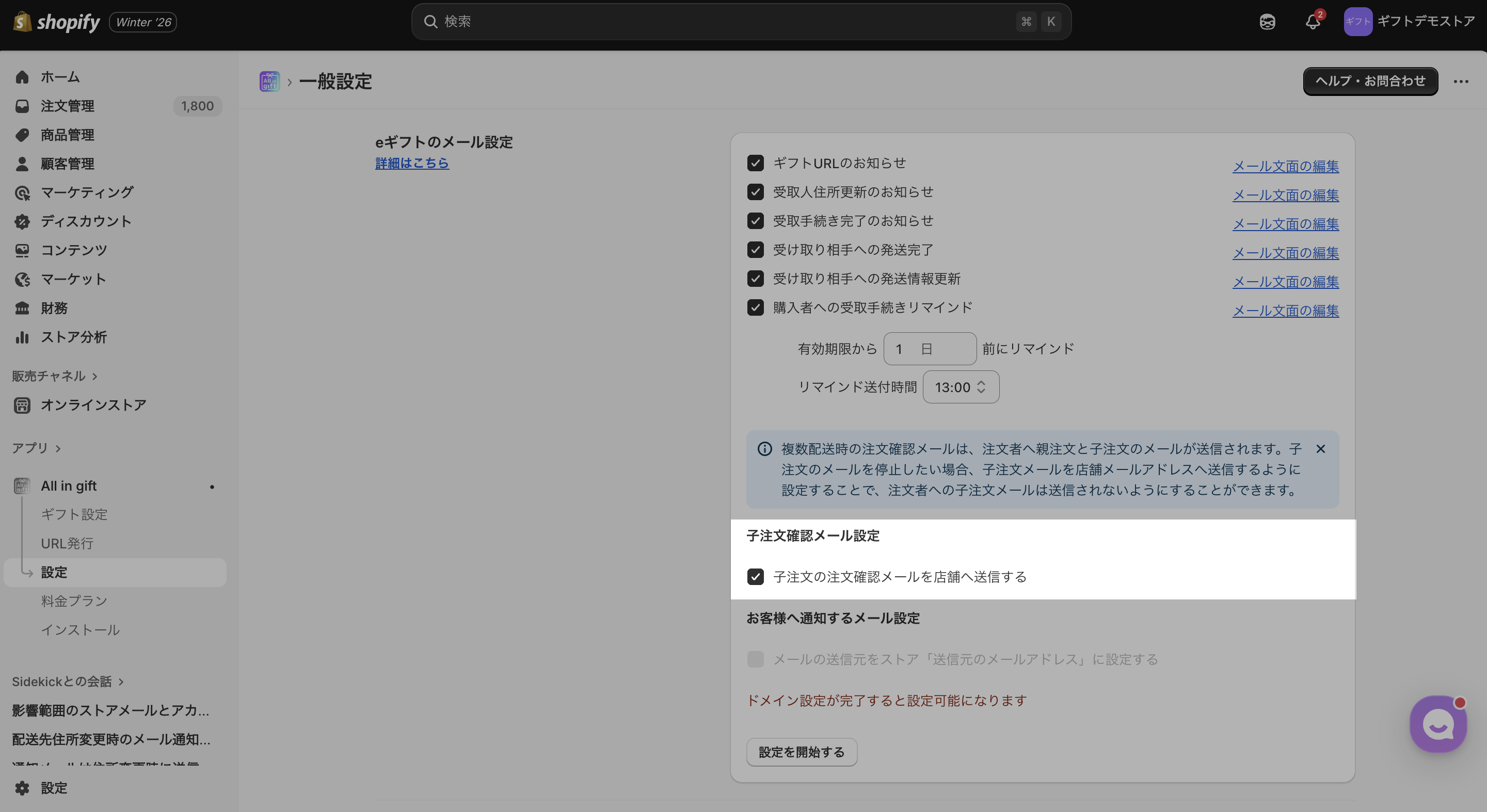
Task: Dismiss the info banner with the X icon
Action: click(1320, 448)
